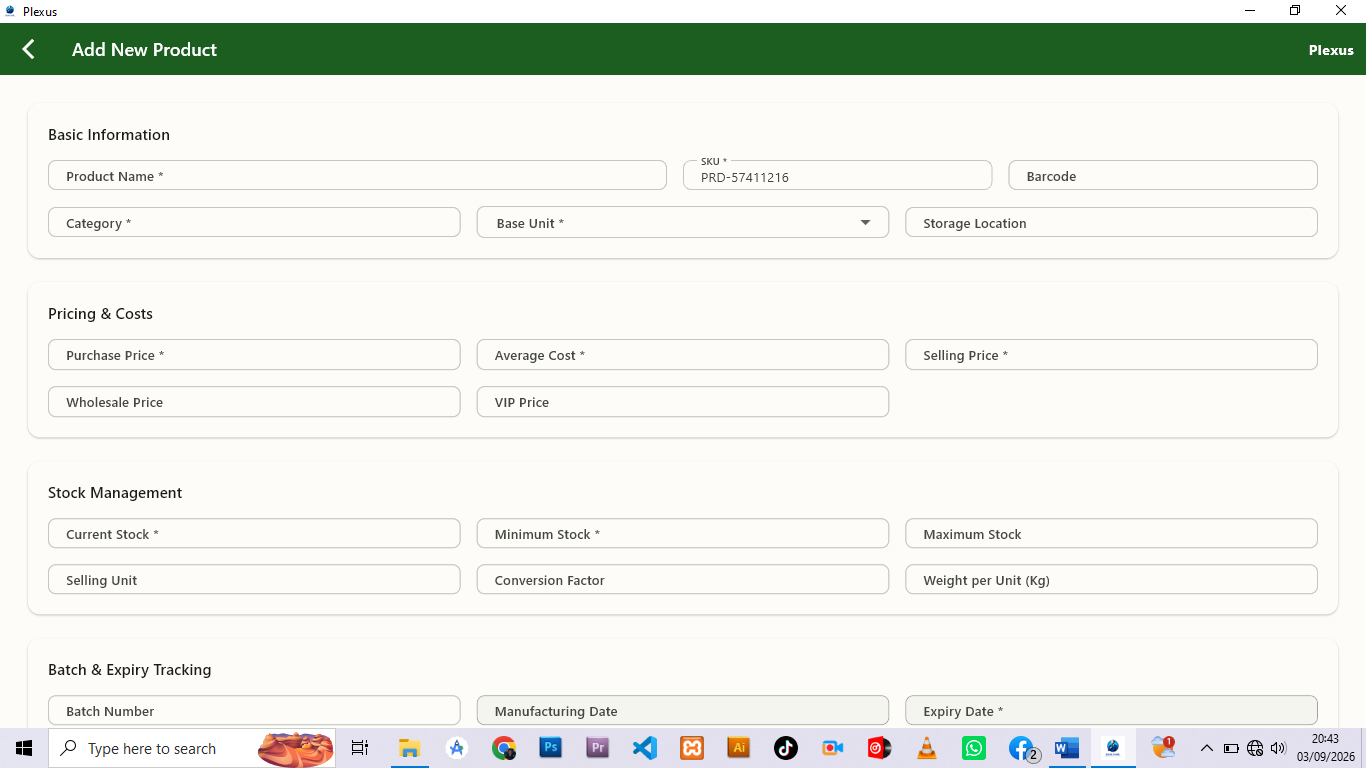This screenshot has width=1366, height=768.
Task: Click the Wholesale Price field
Action: click(x=254, y=401)
